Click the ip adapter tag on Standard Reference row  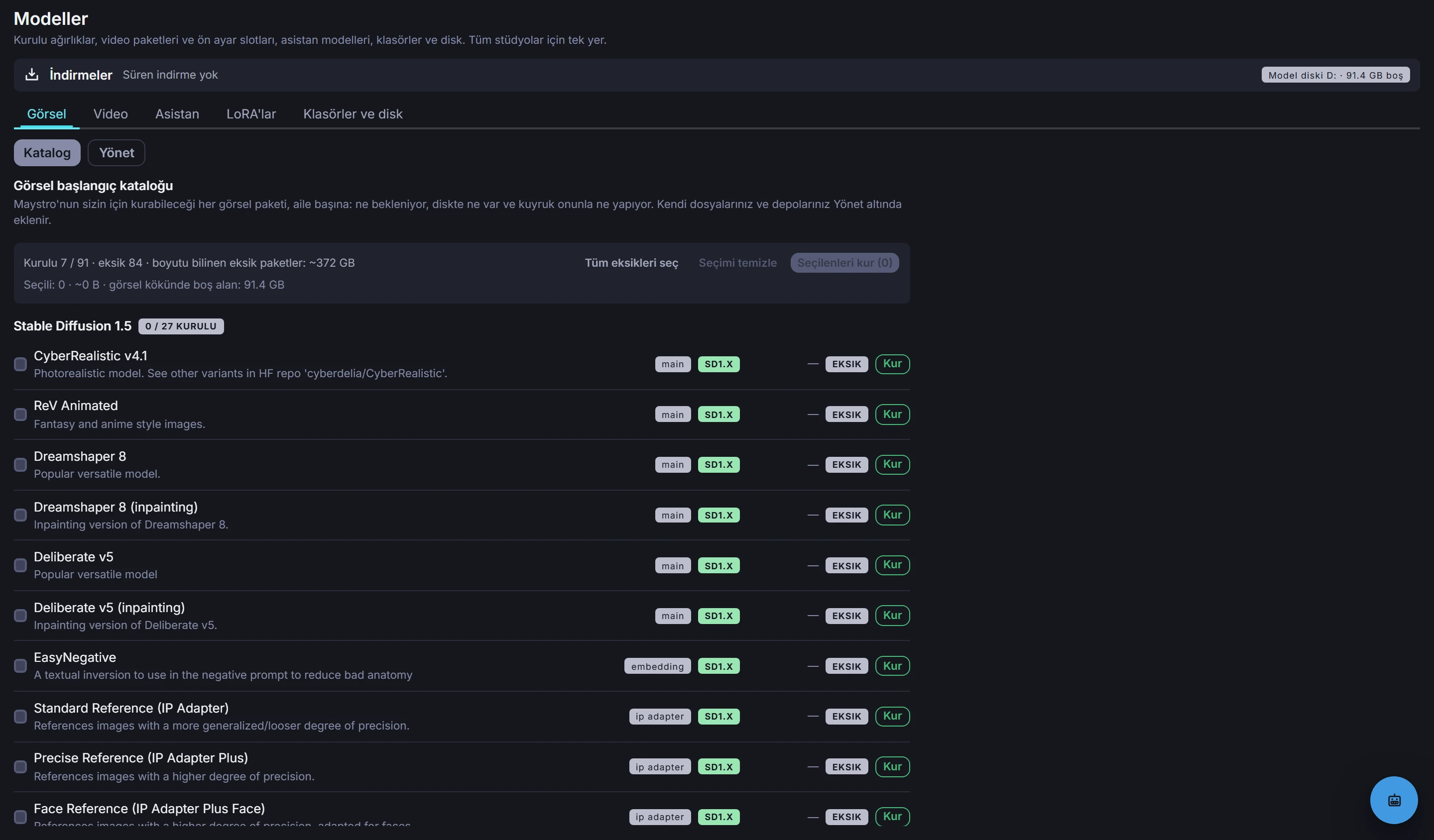click(x=660, y=717)
